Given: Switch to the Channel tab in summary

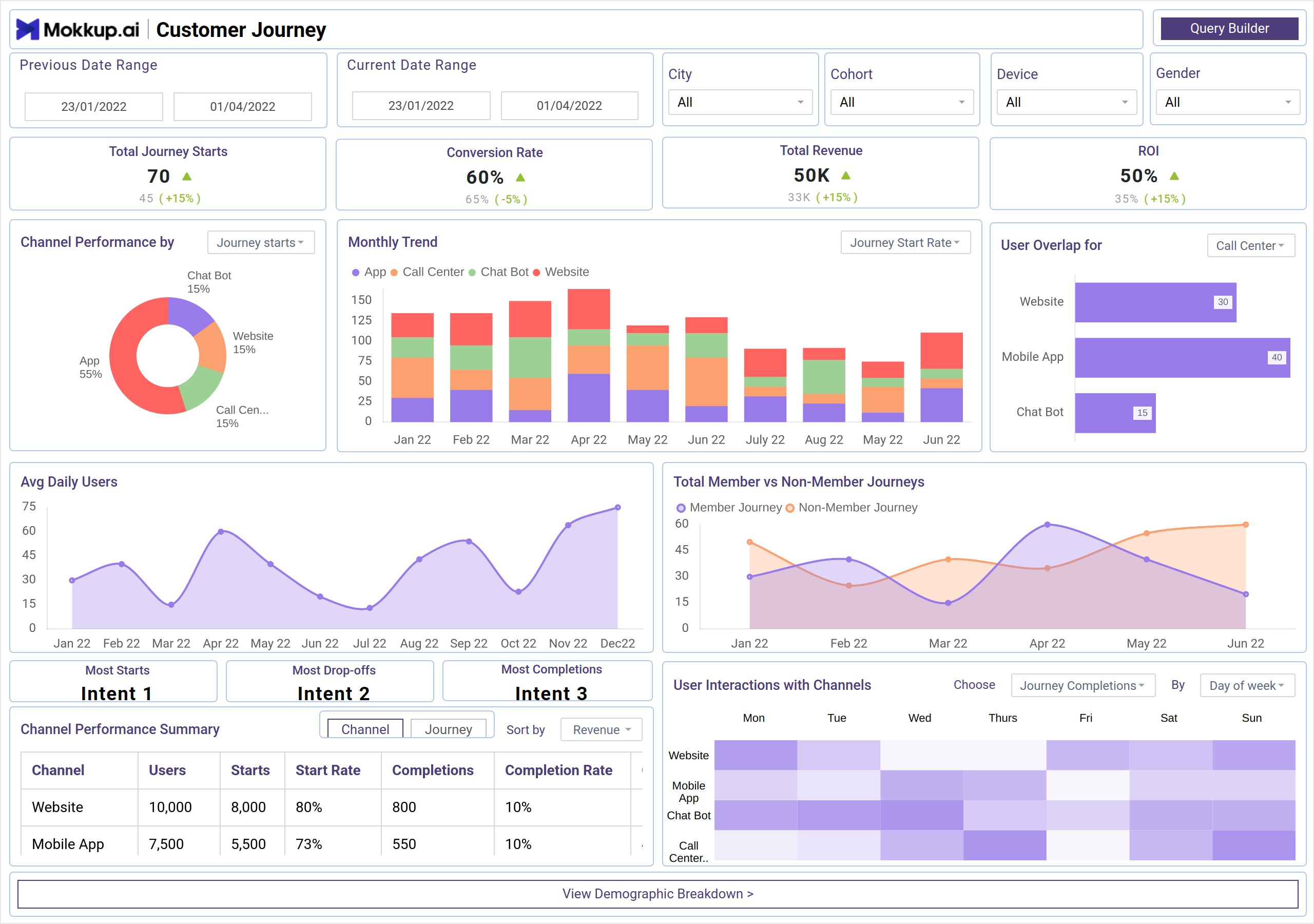Looking at the screenshot, I should coord(365,729).
